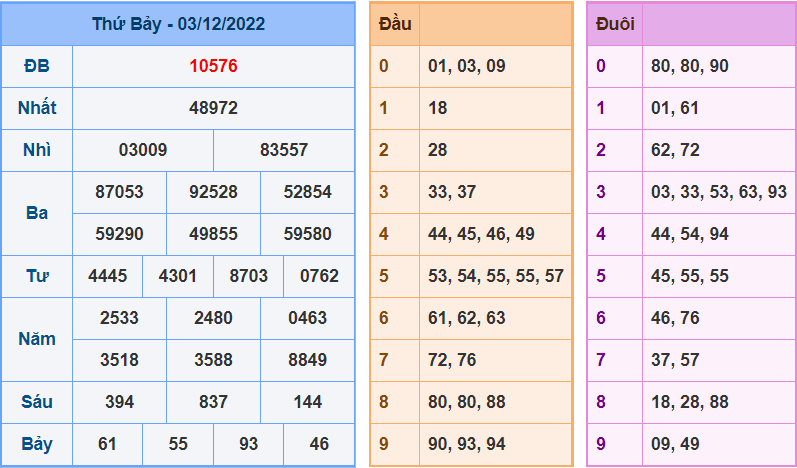Click the Đuôi column header
The height and width of the screenshot is (468, 797).
click(x=615, y=24)
